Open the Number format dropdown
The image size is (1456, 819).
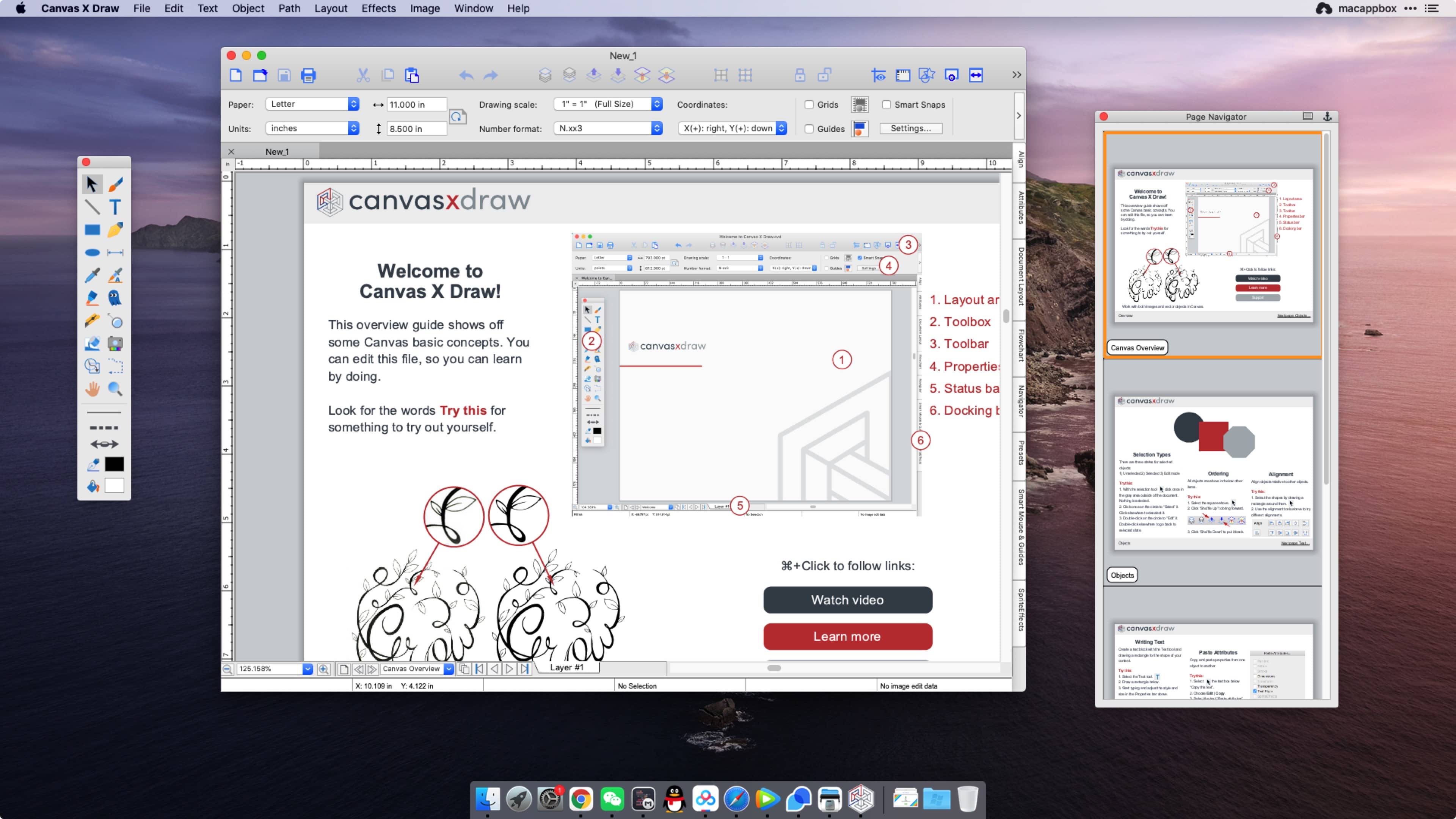608,128
